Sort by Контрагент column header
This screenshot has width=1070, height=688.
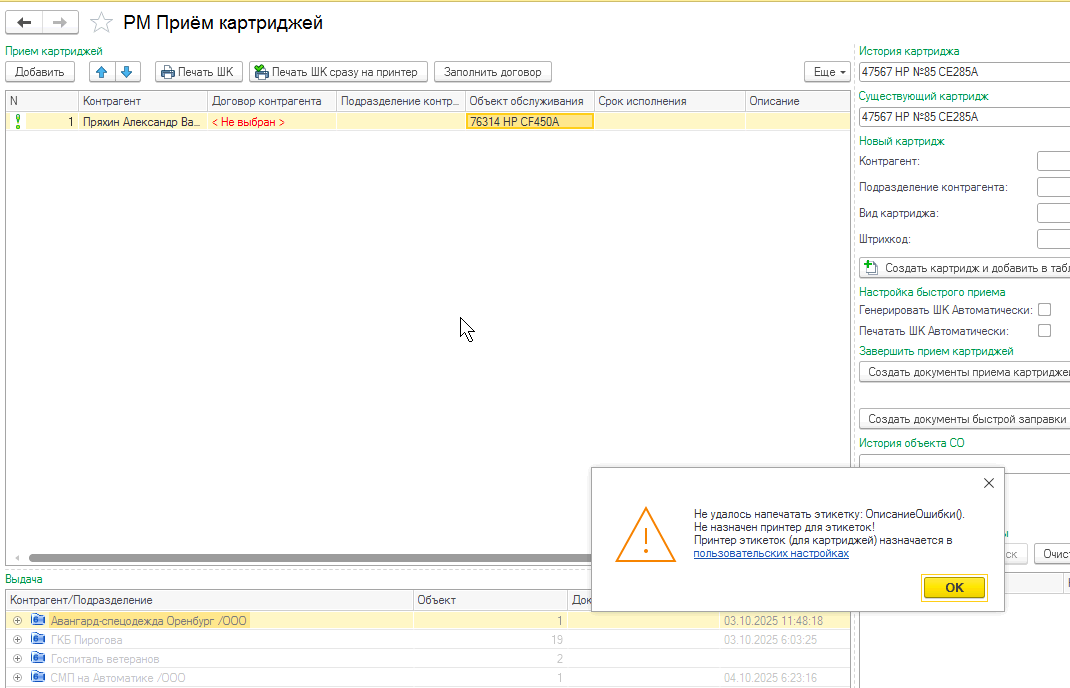coord(112,101)
